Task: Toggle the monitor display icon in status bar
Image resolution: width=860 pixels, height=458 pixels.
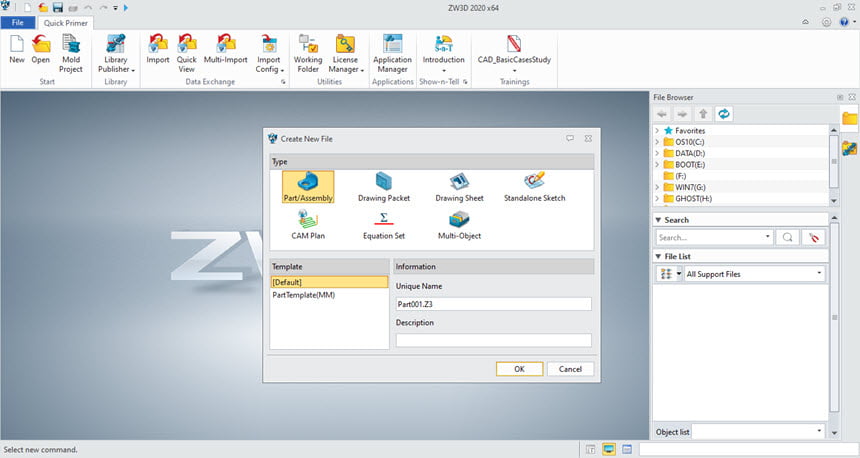Action: click(x=608, y=449)
